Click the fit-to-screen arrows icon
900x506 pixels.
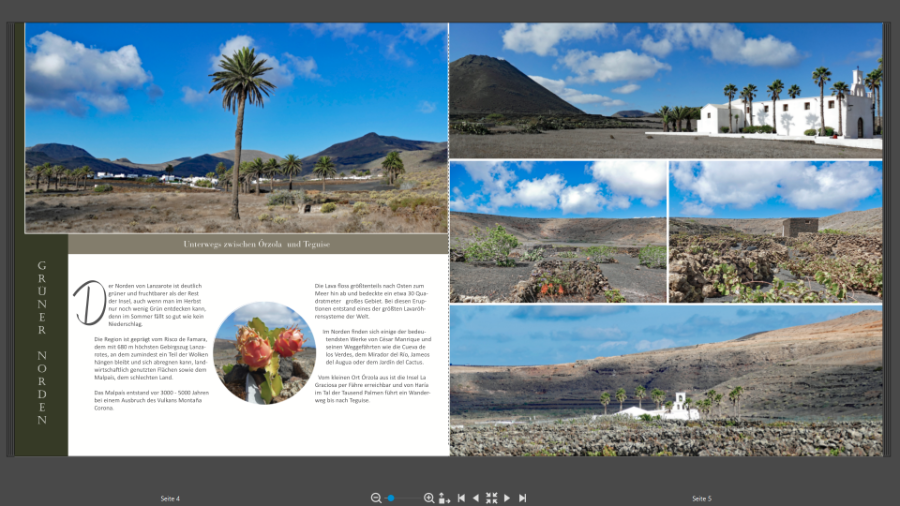coord(491,498)
